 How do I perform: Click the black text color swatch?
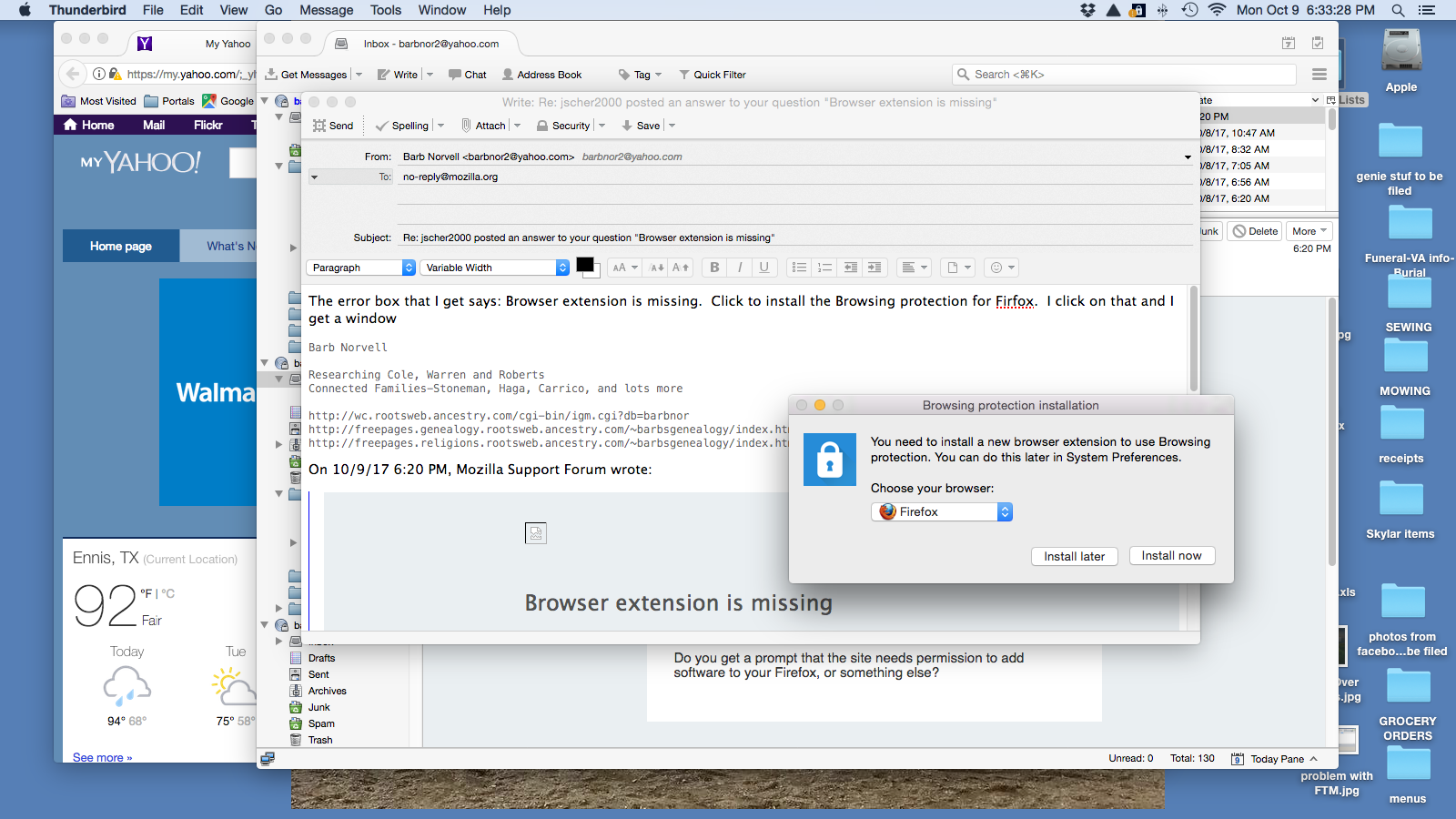[x=585, y=265]
